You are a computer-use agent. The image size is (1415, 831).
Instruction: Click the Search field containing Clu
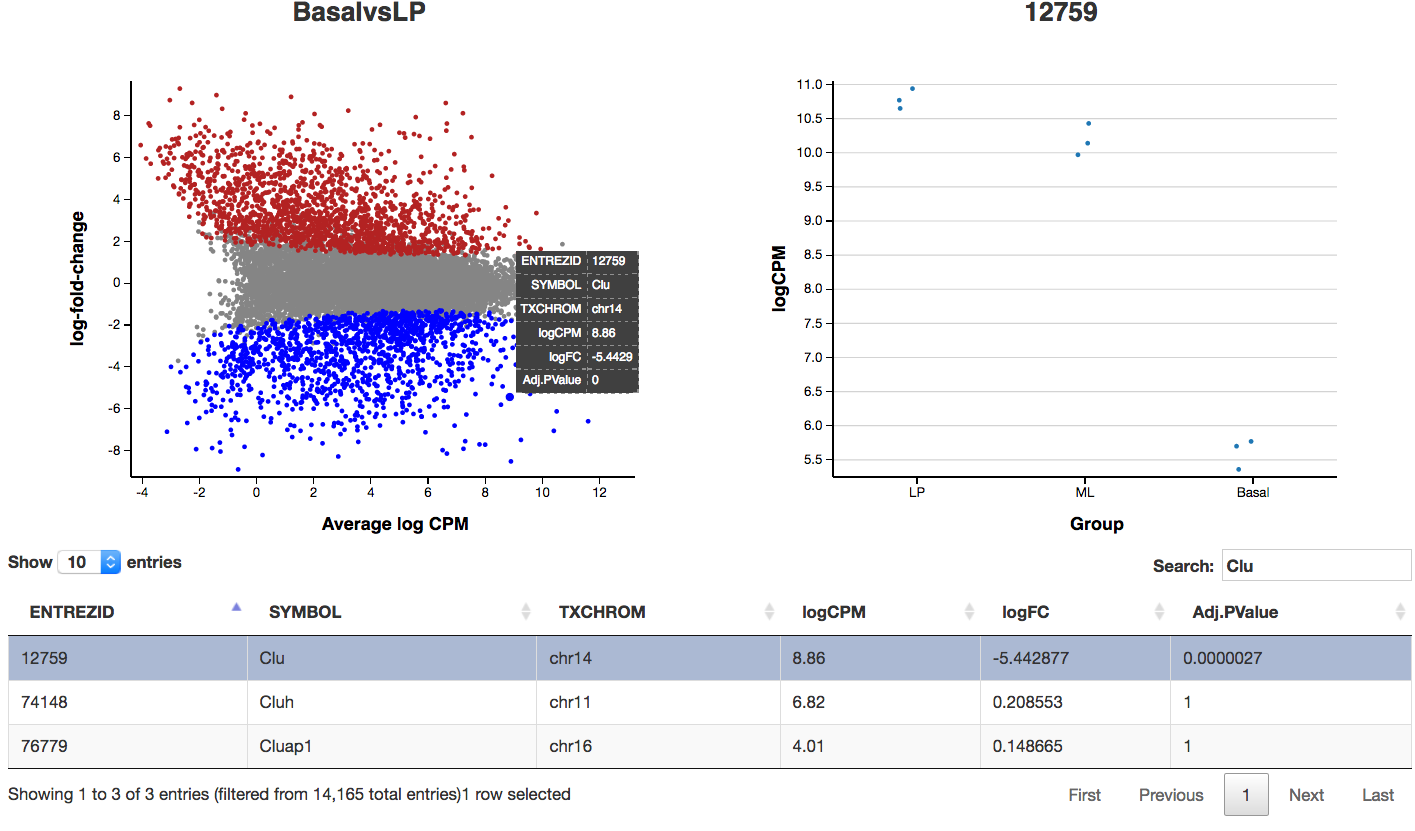[1314, 565]
